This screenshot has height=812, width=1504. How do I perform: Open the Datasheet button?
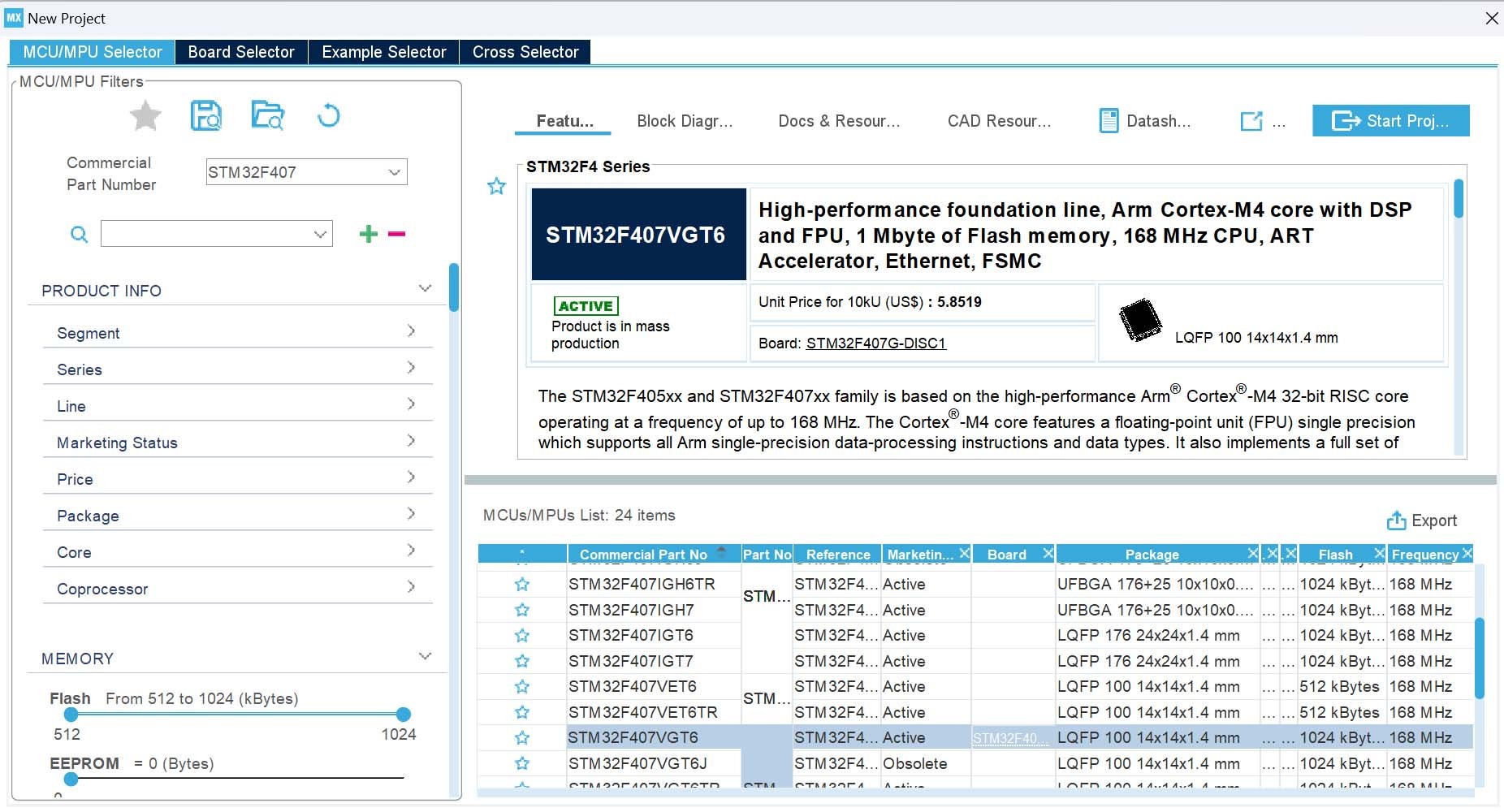[x=1145, y=121]
